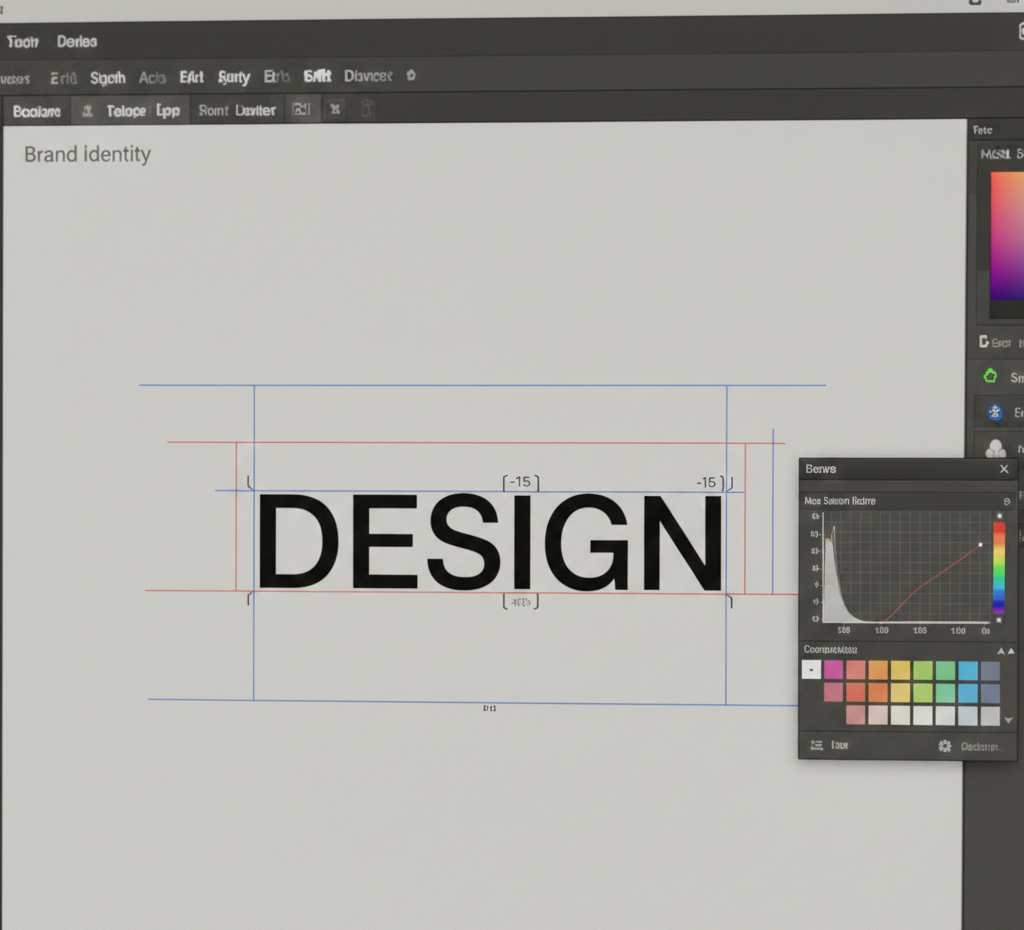Click small icon beside Mos Saloon header

click(1006, 501)
